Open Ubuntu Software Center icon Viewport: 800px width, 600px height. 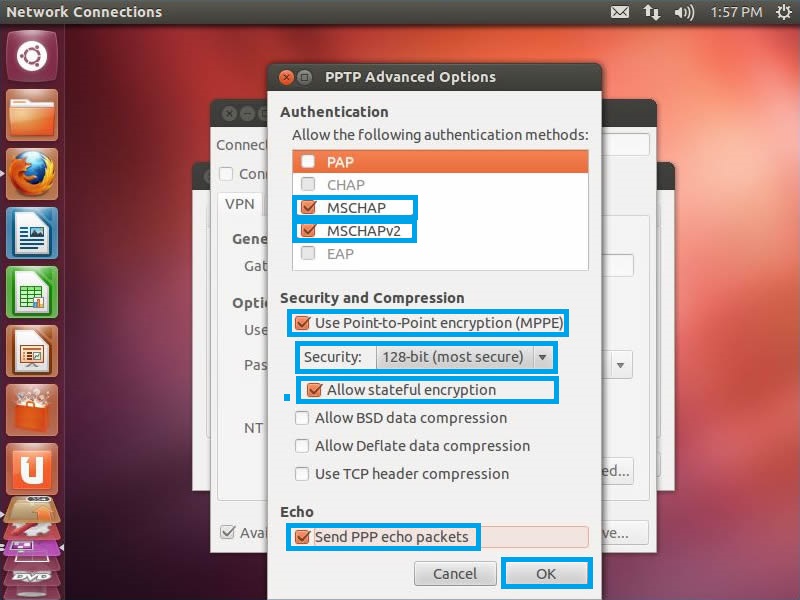[x=32, y=410]
